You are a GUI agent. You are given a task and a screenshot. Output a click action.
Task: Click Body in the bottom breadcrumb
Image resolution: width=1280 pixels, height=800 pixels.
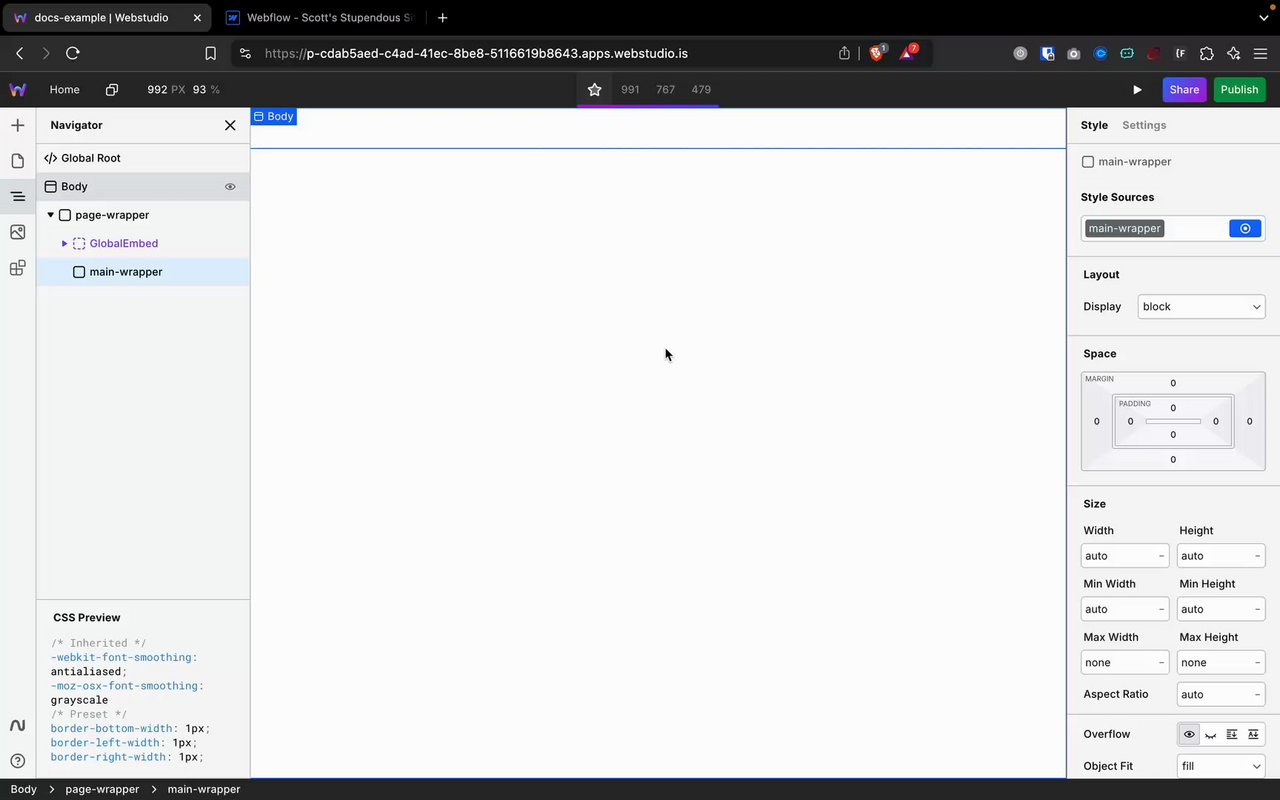pos(24,789)
